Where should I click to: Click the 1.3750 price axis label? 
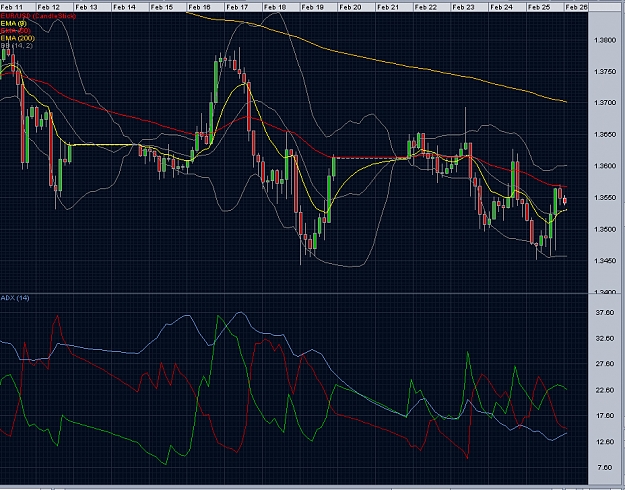[605, 72]
